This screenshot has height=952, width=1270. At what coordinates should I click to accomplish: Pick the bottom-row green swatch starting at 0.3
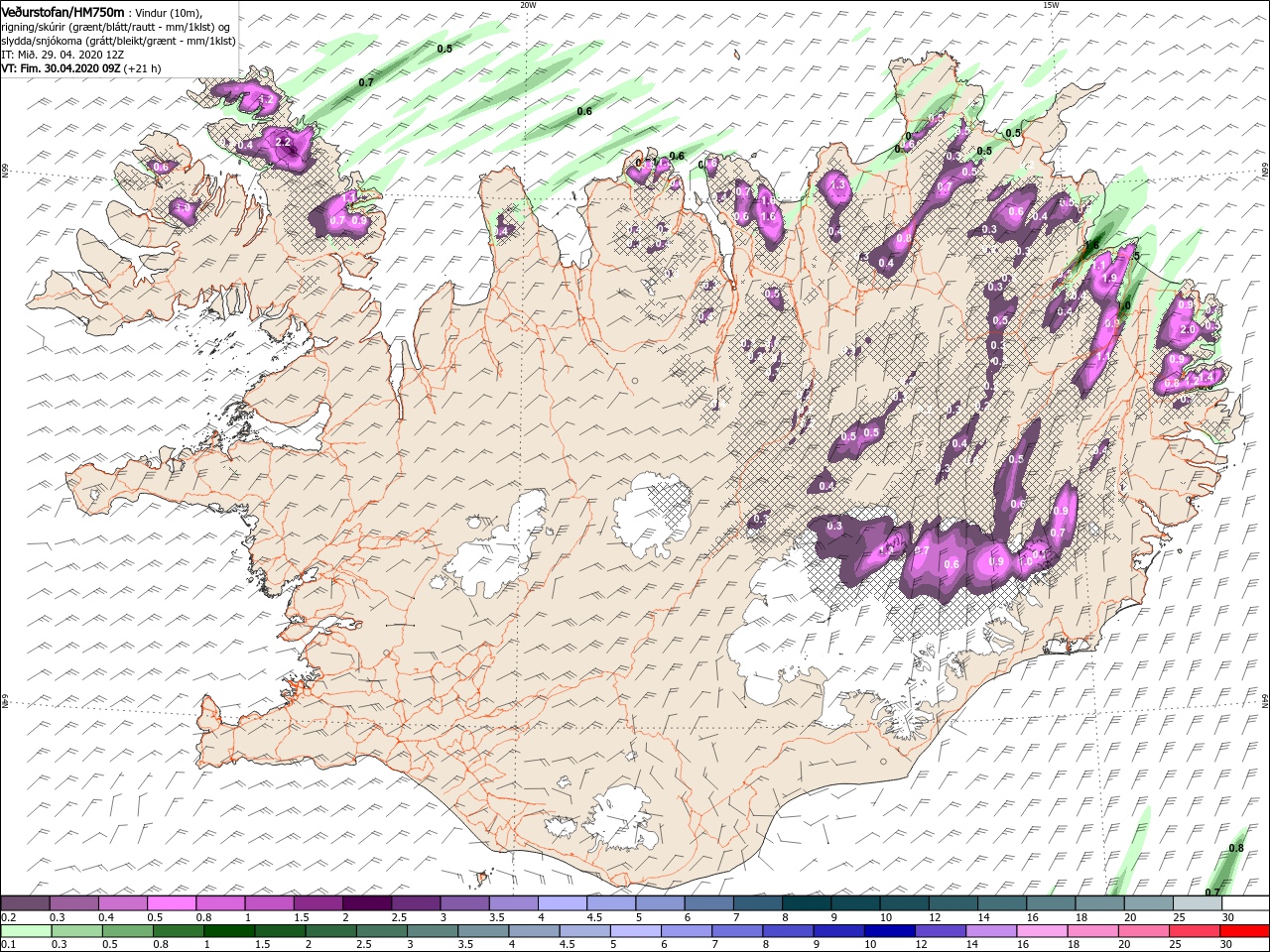[x=76, y=930]
